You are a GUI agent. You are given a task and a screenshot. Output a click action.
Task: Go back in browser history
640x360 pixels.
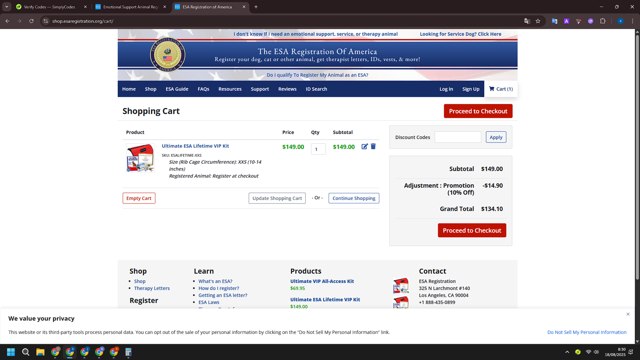click(x=7, y=21)
